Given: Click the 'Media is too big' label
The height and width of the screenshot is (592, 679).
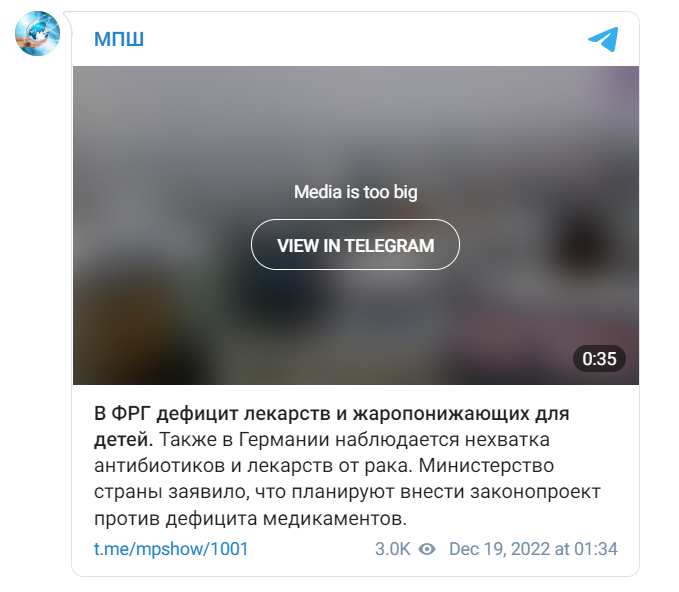Looking at the screenshot, I should pos(356,192).
